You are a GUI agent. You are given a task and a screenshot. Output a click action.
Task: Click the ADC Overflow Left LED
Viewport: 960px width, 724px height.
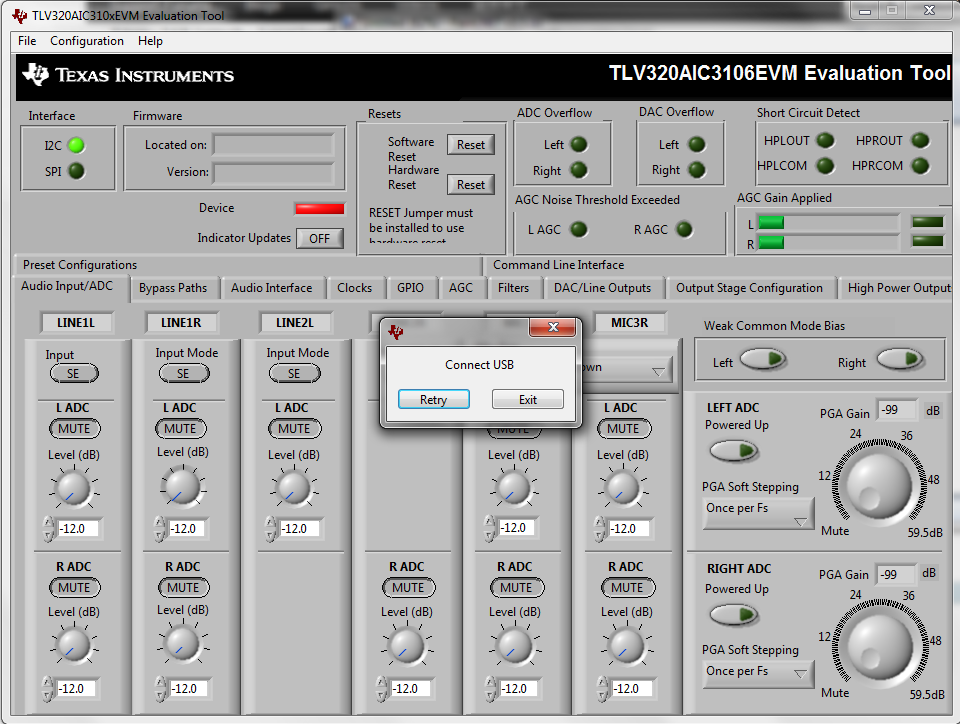point(579,144)
